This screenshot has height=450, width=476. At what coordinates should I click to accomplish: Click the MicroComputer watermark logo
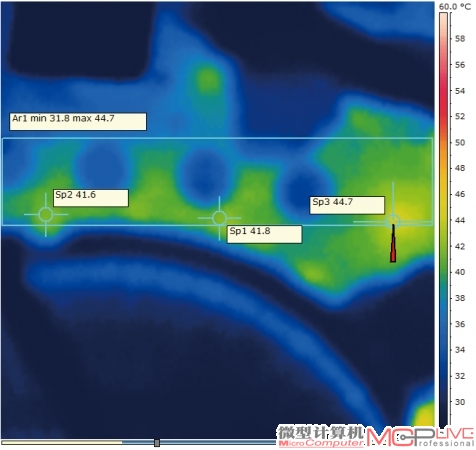point(321,436)
